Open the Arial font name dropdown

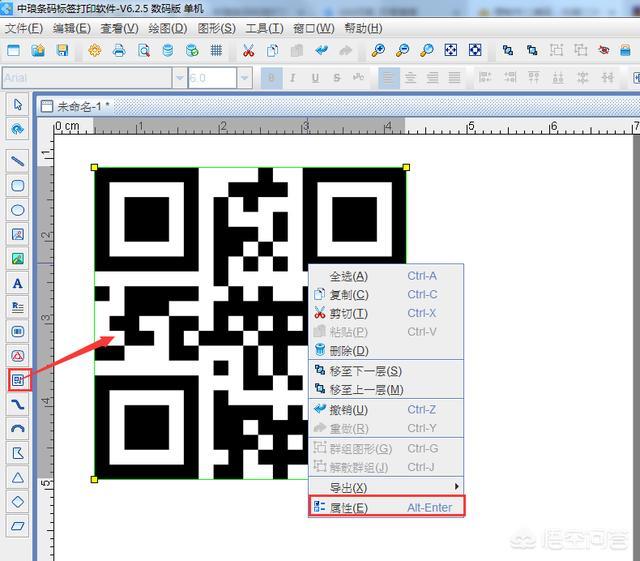[x=180, y=78]
